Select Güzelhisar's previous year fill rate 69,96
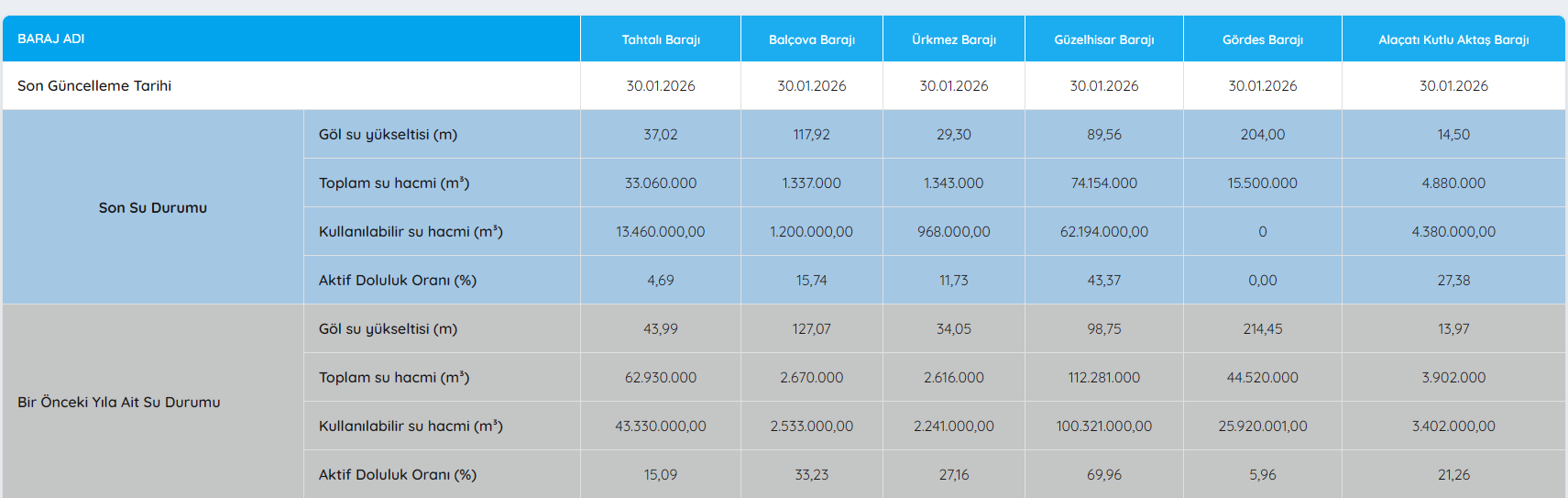Screen dimensions: 1568x498 coord(1103,474)
